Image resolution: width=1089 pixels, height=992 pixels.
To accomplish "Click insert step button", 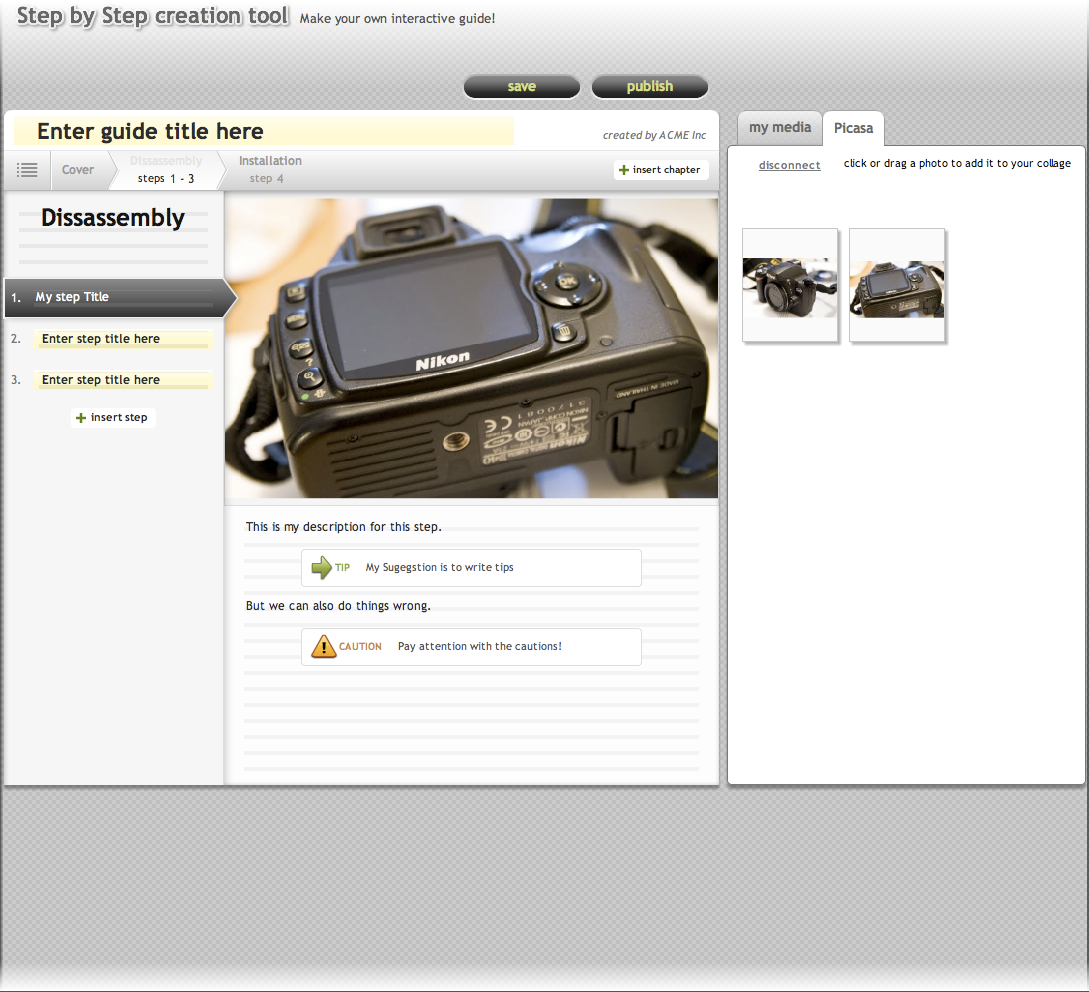I will (x=113, y=418).
